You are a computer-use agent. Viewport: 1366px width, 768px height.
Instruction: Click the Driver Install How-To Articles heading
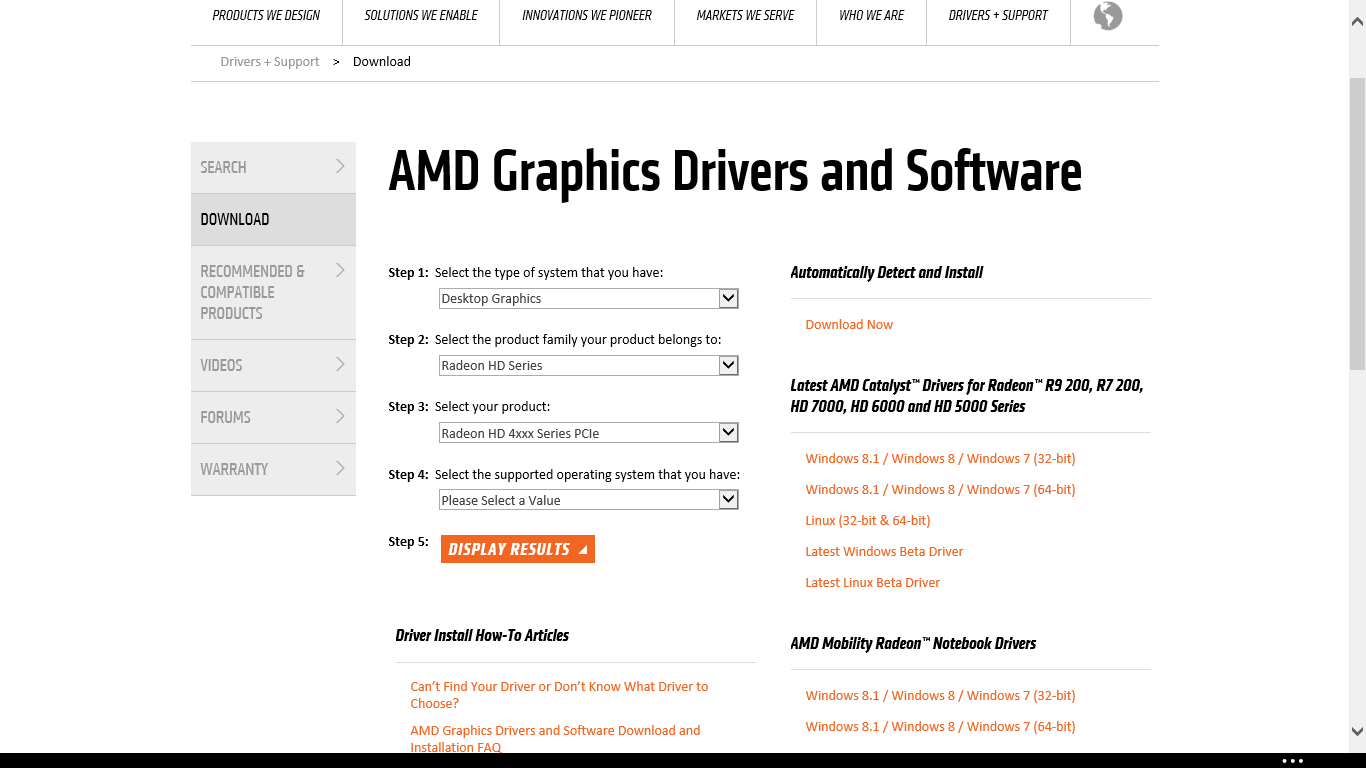tap(482, 636)
